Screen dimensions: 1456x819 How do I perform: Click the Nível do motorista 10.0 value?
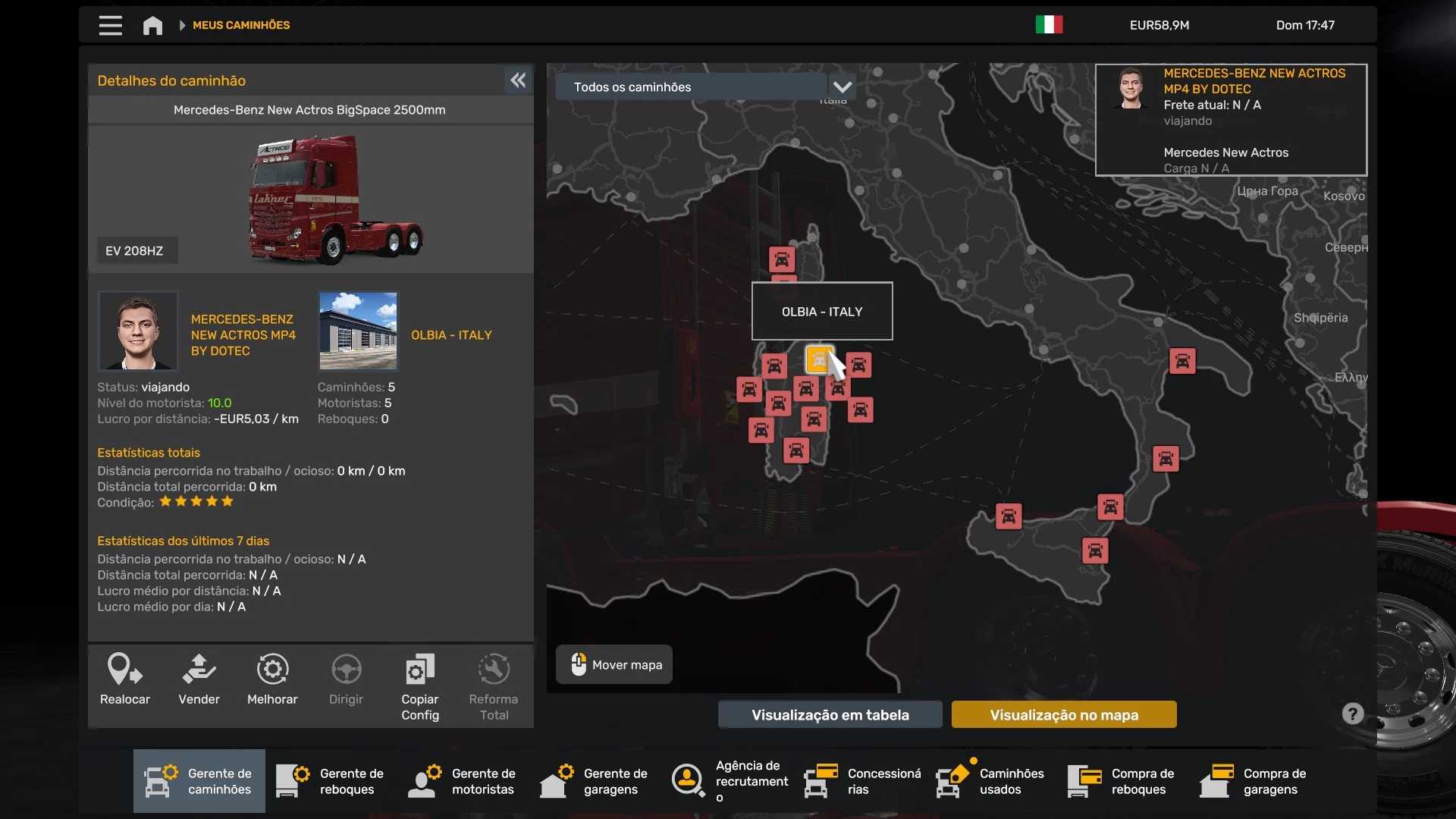point(220,403)
